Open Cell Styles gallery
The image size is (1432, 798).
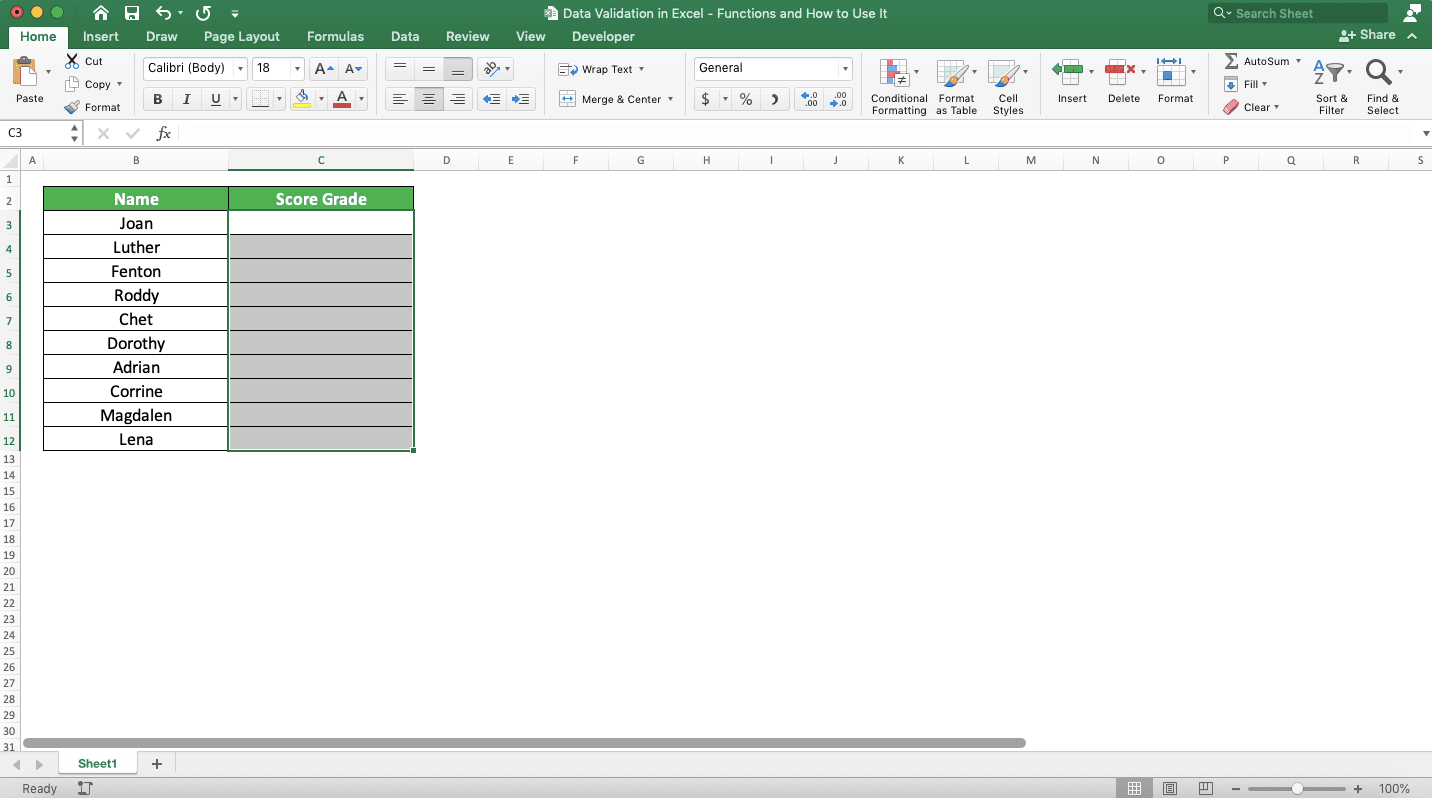click(1007, 86)
